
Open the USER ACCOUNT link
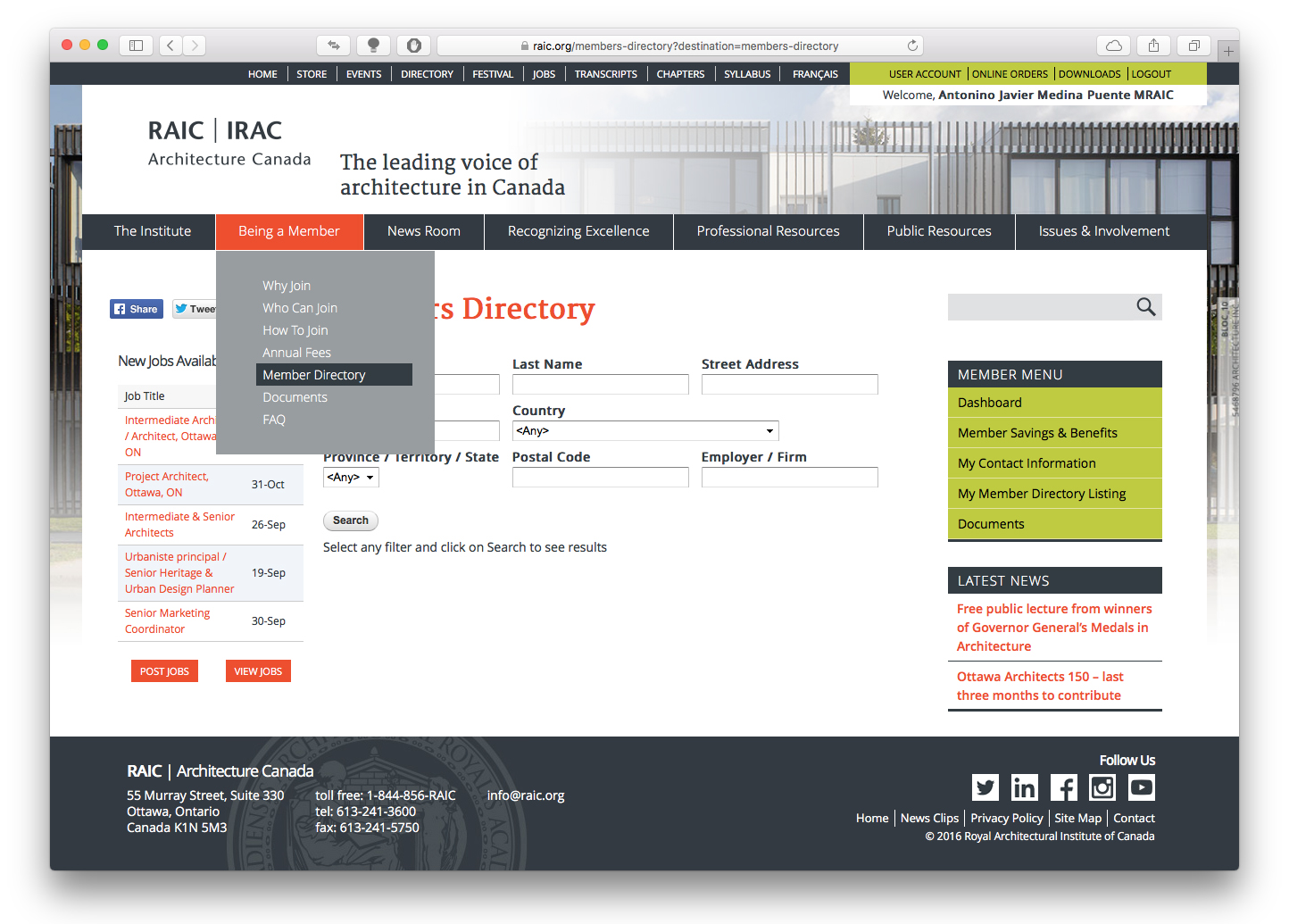coord(925,74)
